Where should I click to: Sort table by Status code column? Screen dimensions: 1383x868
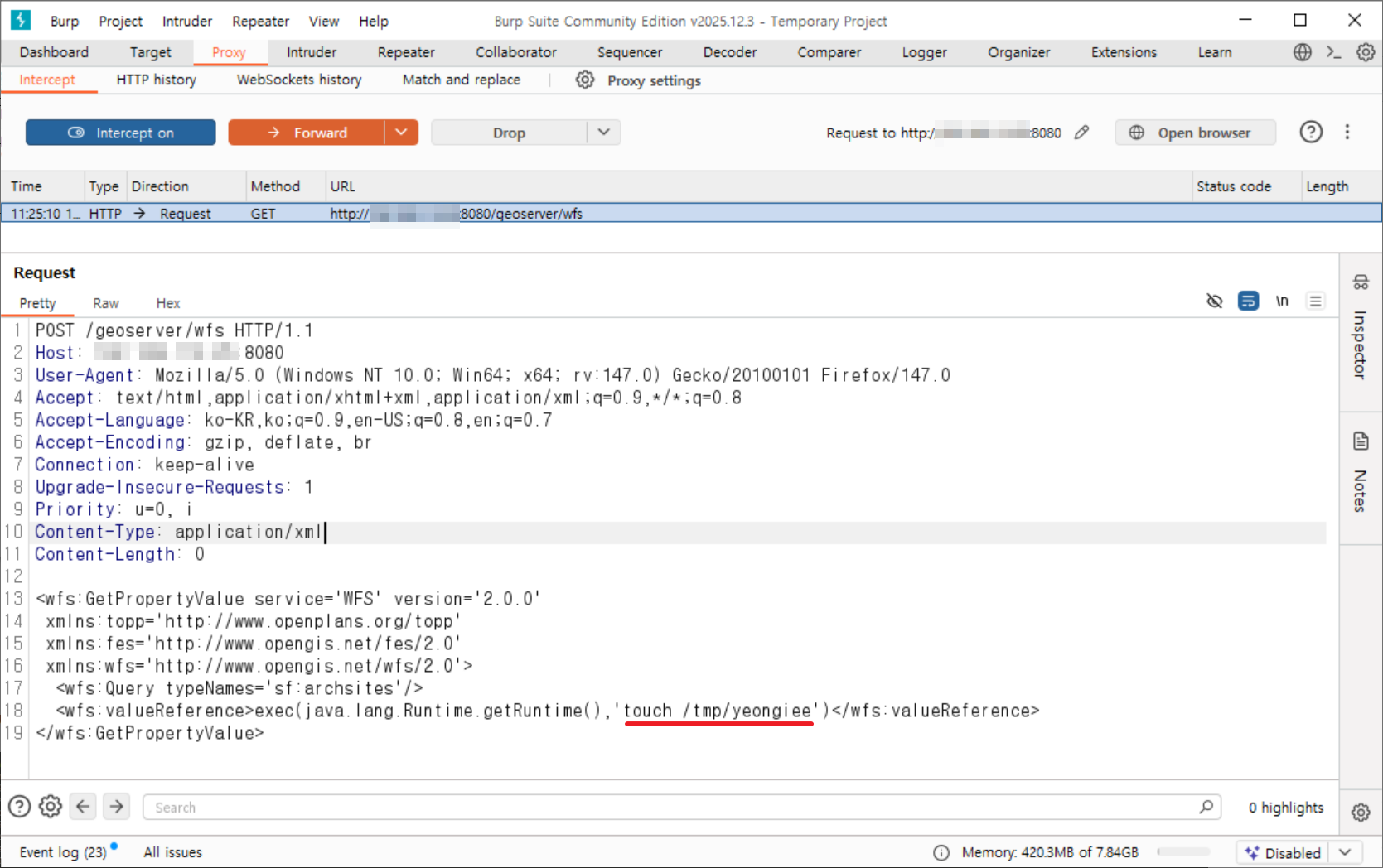pyautogui.click(x=1245, y=186)
